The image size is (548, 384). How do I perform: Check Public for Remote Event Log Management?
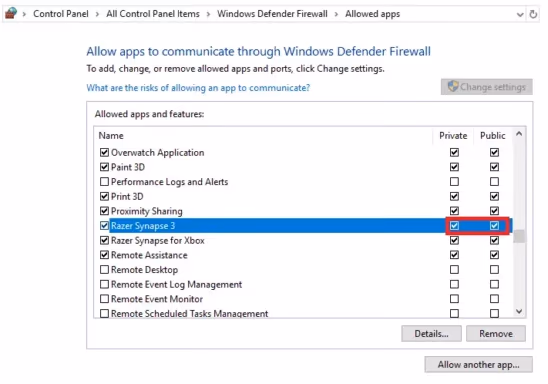coord(494,284)
